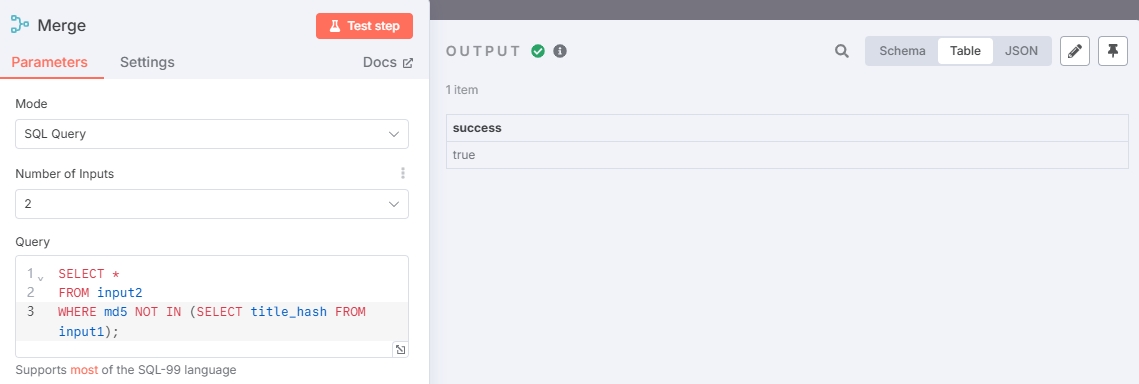Click the info icon next to OUTPUT
Viewport: 1139px width, 384px height.
point(560,51)
